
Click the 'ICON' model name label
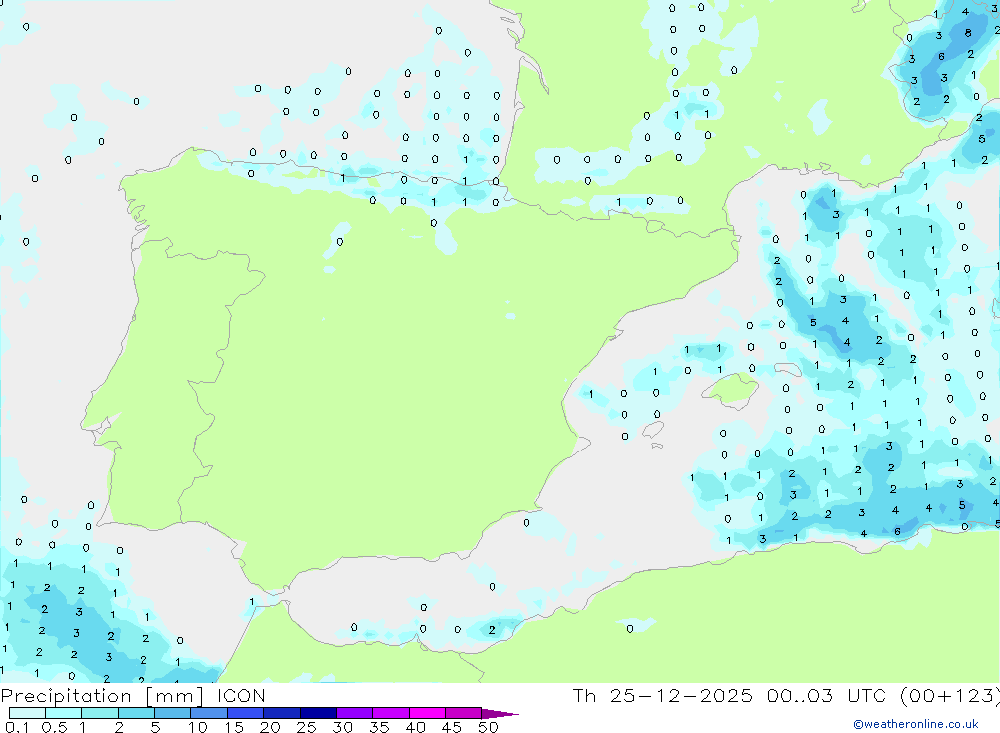[241, 695]
